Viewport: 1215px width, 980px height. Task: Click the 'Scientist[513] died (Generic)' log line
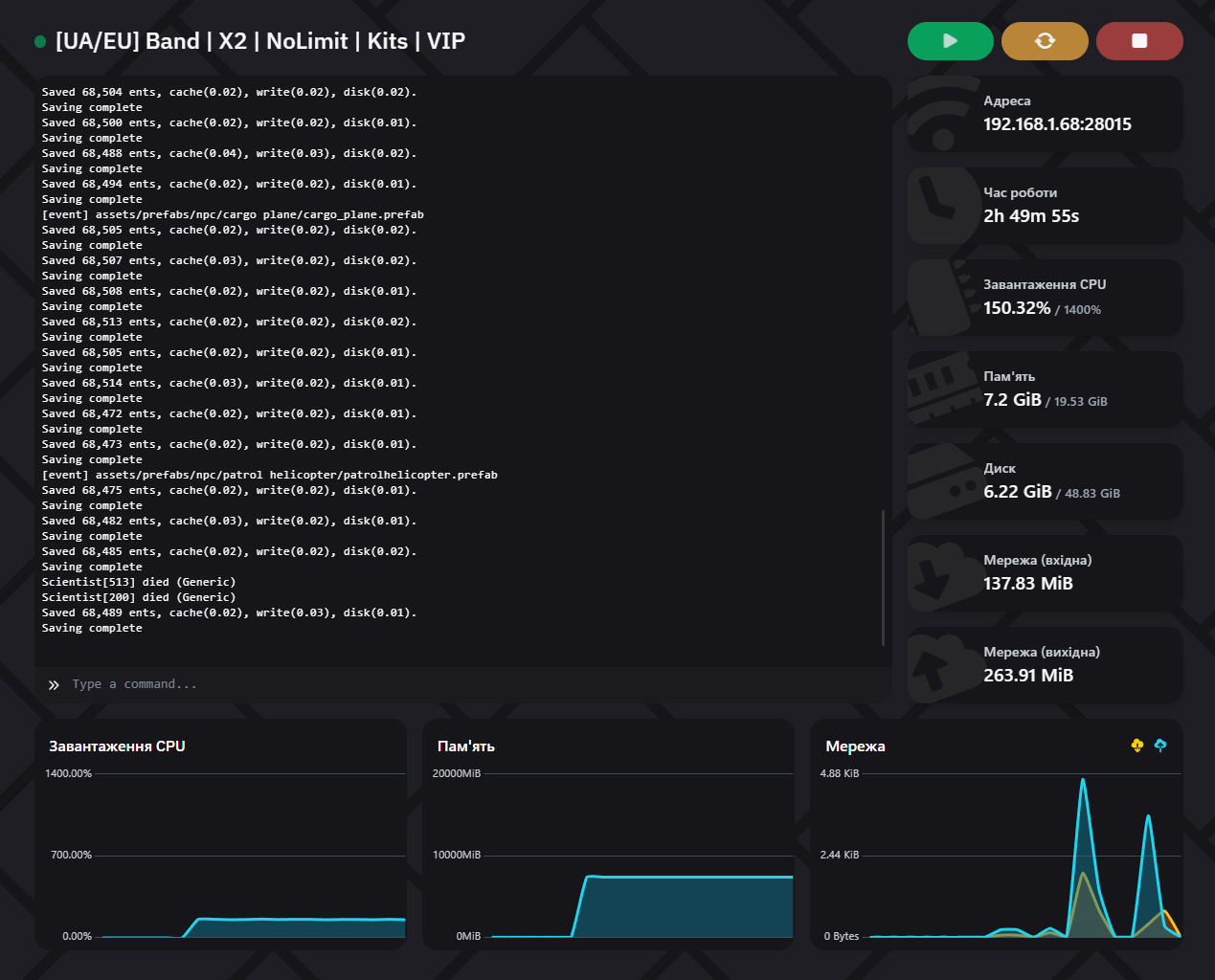tap(139, 582)
